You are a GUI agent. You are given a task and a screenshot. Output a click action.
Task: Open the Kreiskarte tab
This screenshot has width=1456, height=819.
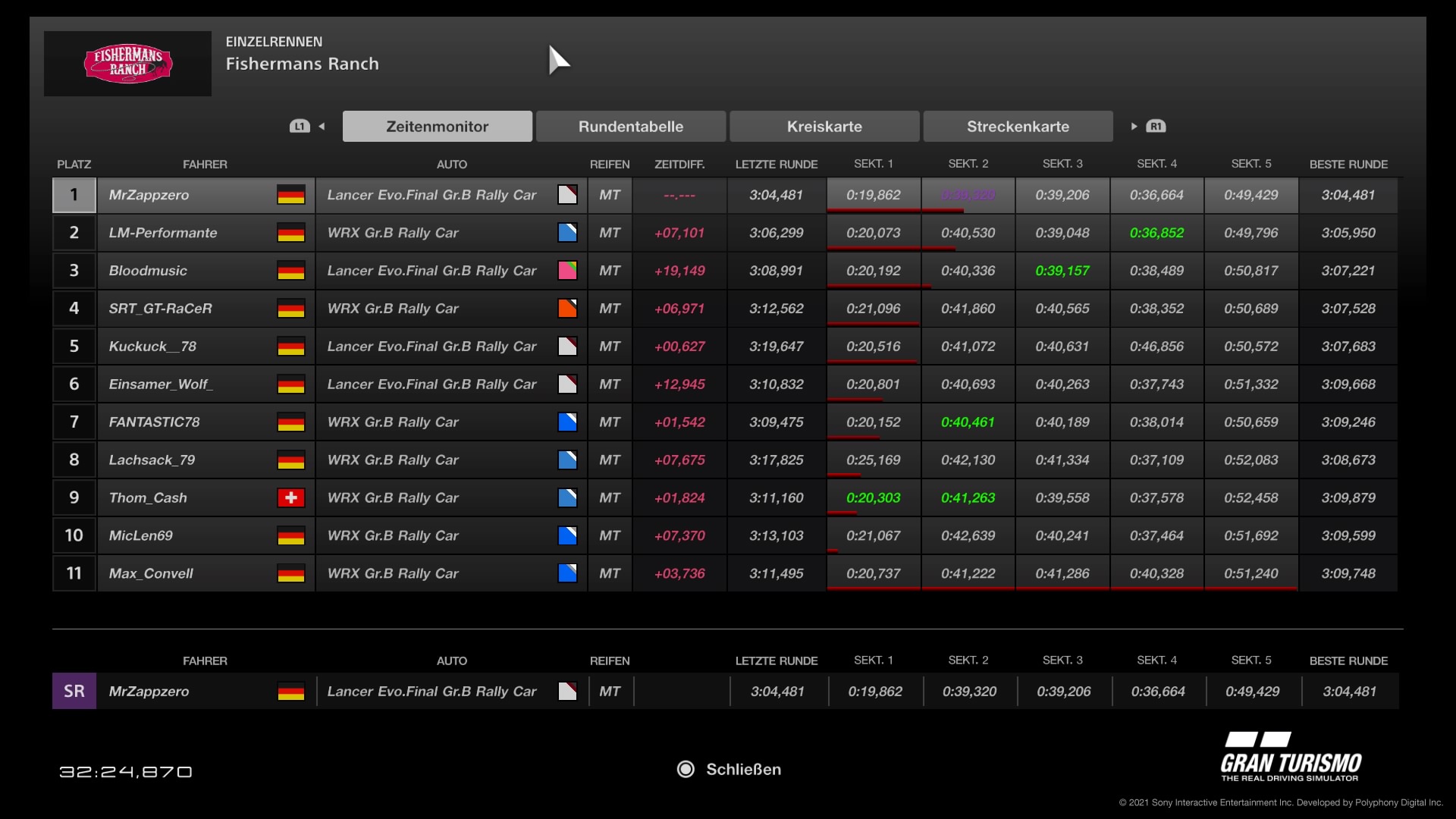click(x=824, y=127)
